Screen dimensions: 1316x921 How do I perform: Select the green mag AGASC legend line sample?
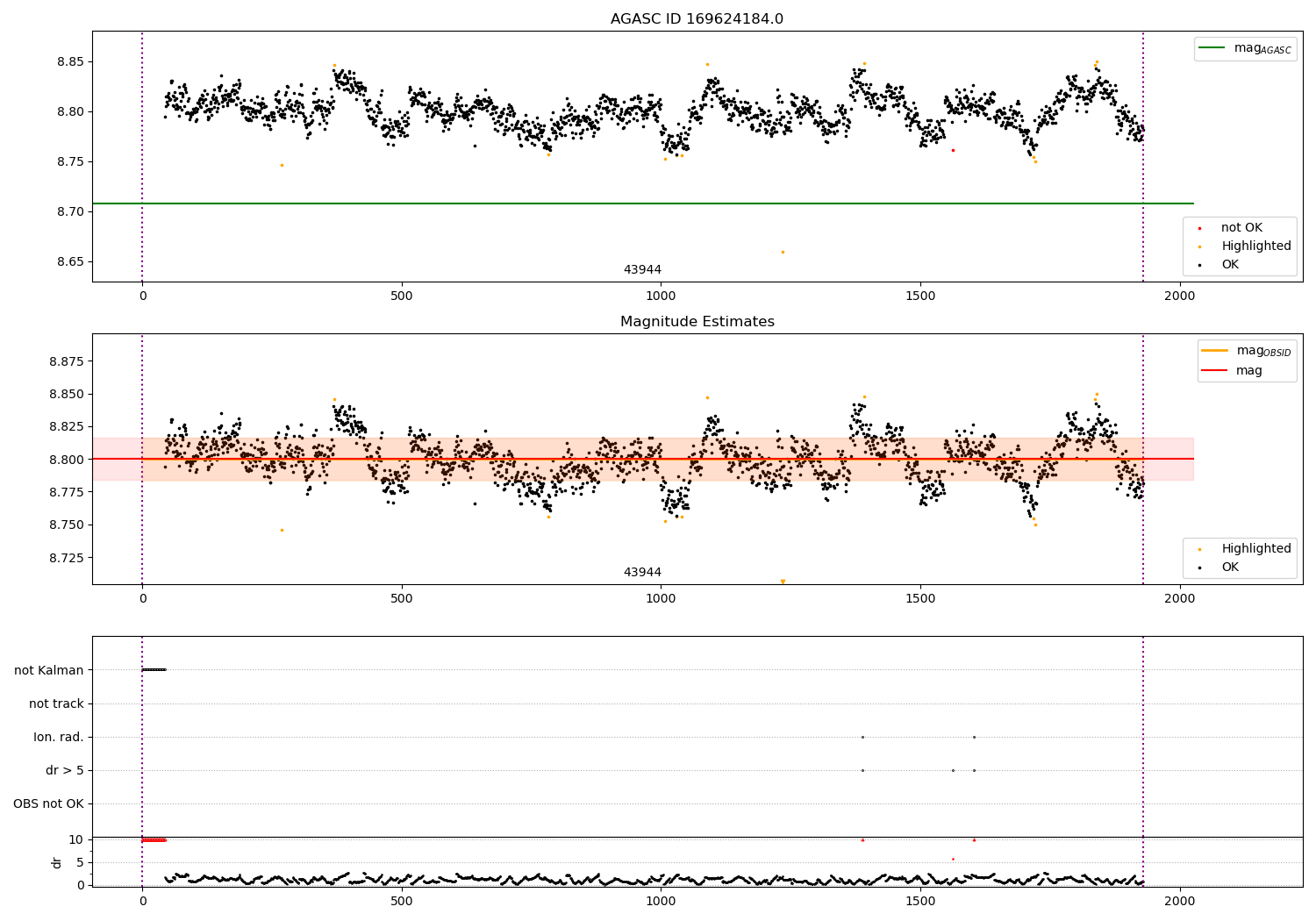tap(1212, 48)
